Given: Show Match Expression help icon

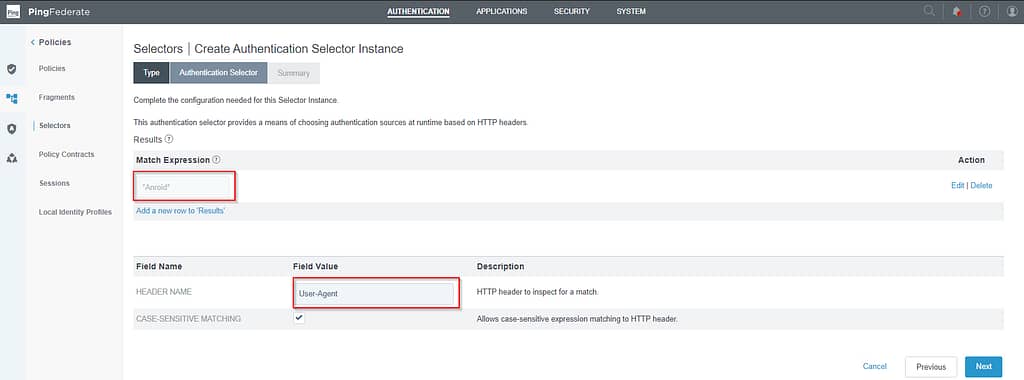Looking at the screenshot, I should pyautogui.click(x=216, y=160).
